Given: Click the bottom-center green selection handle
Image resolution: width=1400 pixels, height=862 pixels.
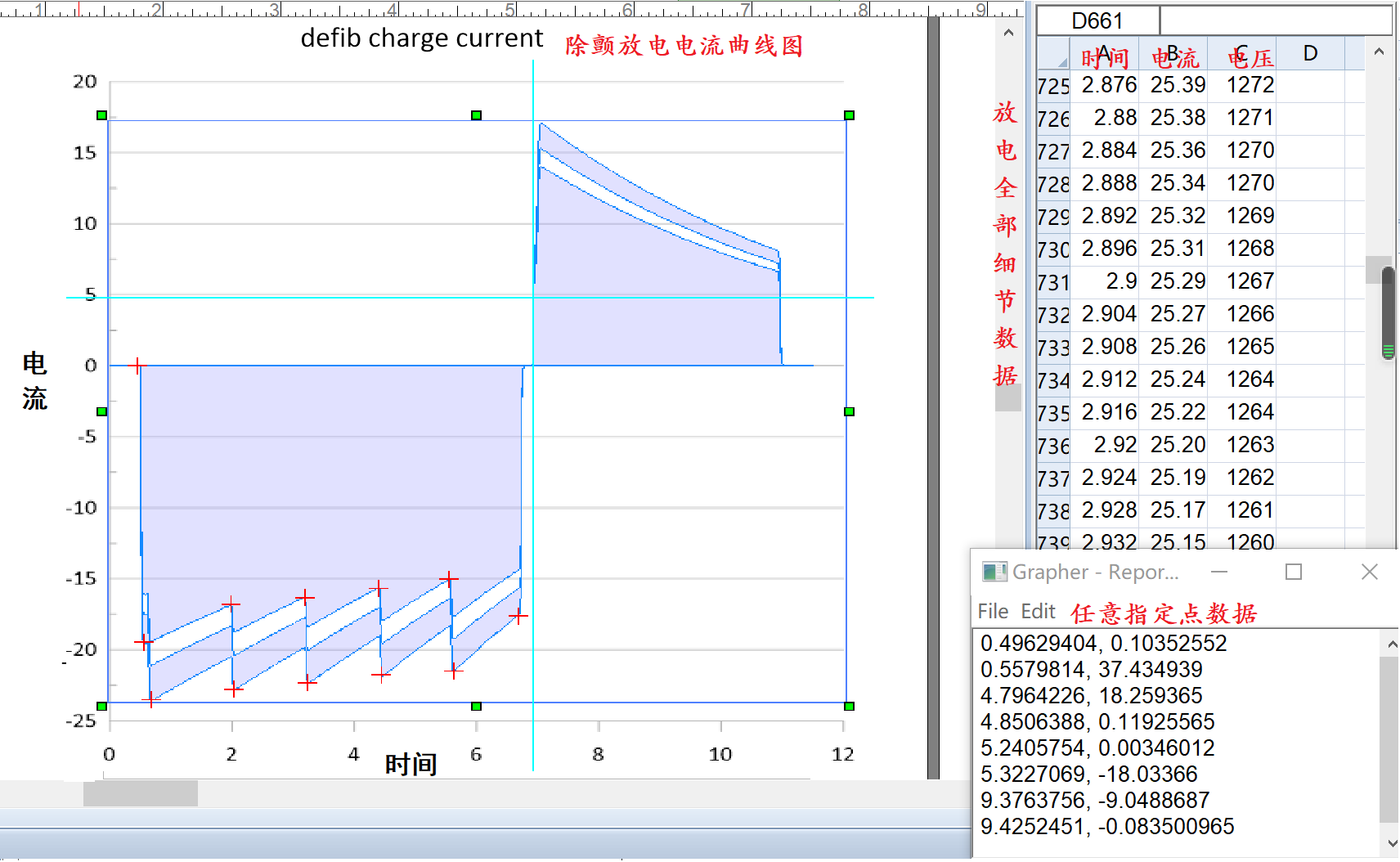Looking at the screenshot, I should pyautogui.click(x=476, y=706).
